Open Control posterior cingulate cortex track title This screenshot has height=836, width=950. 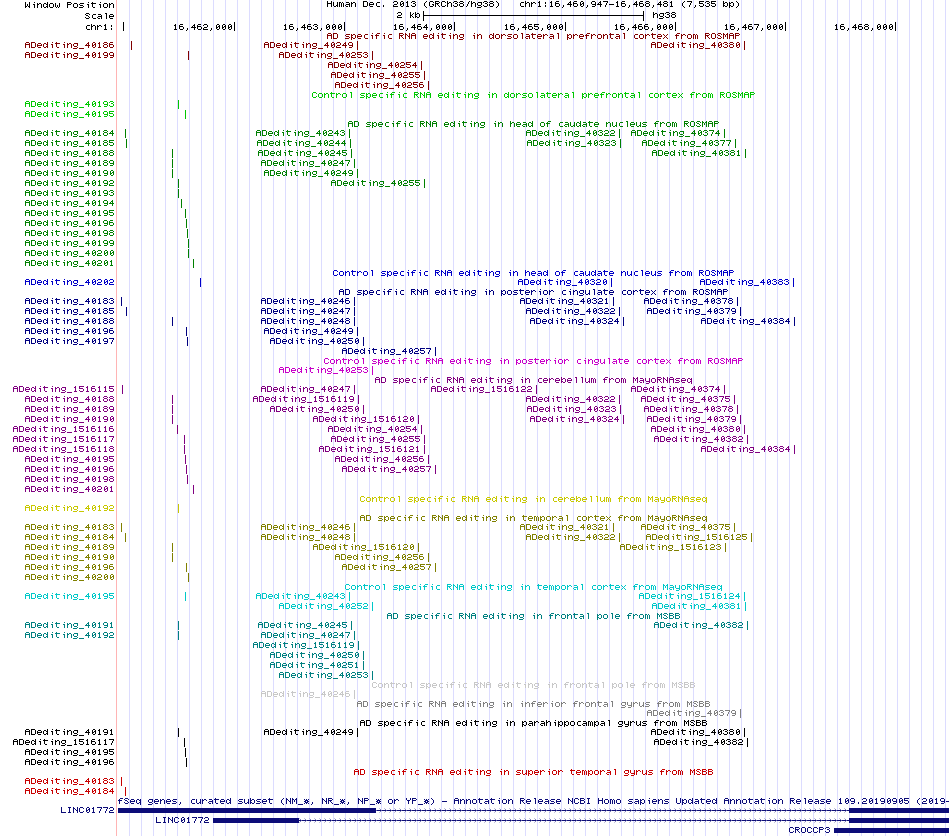click(x=533, y=361)
